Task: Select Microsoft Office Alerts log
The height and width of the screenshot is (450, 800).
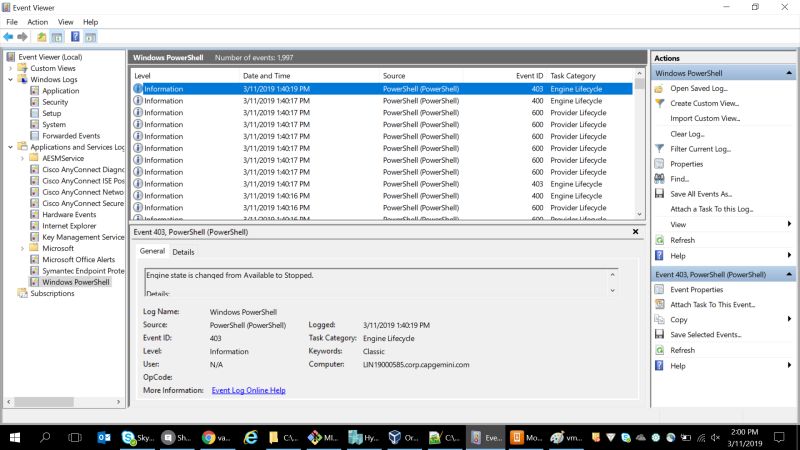Action: click(78, 260)
